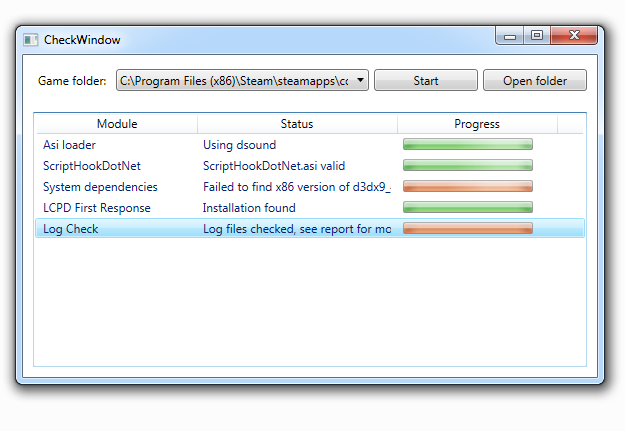This screenshot has width=625, height=431.
Task: Select the Log Check row
Action: tap(71, 229)
